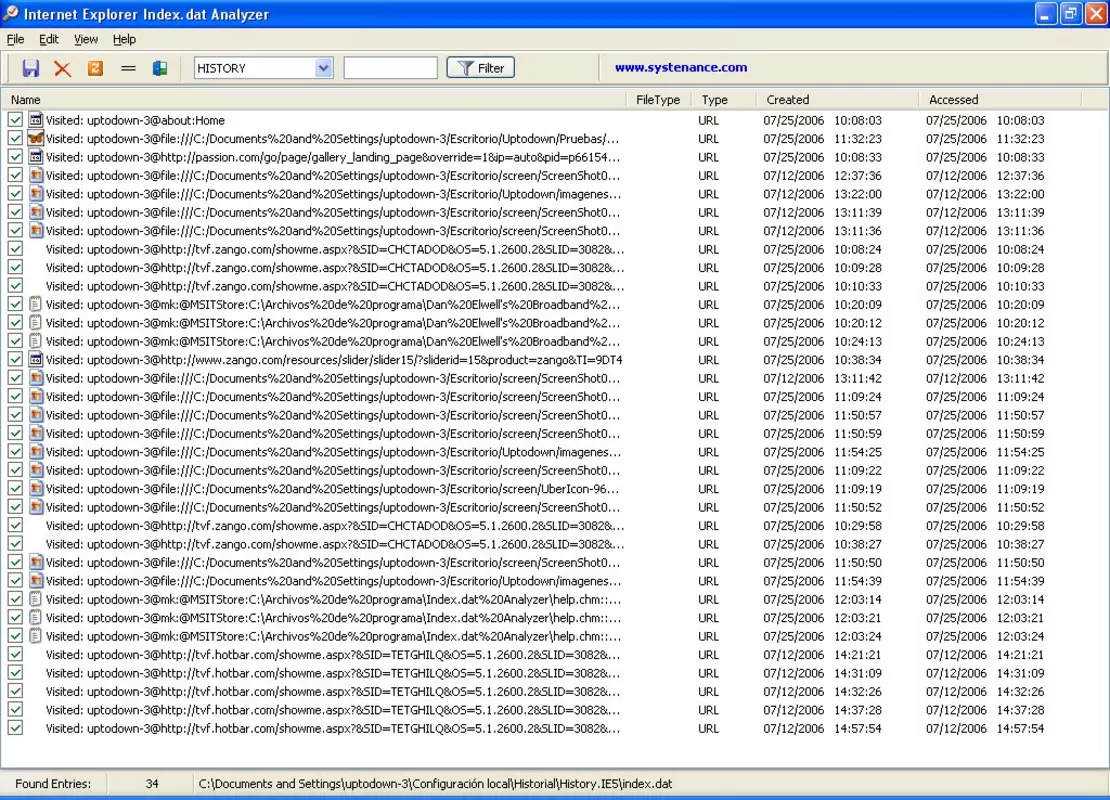The image size is (1110, 800).
Task: Toggle checkbox of the hotbar 14:57:54 entry
Action: point(15,728)
